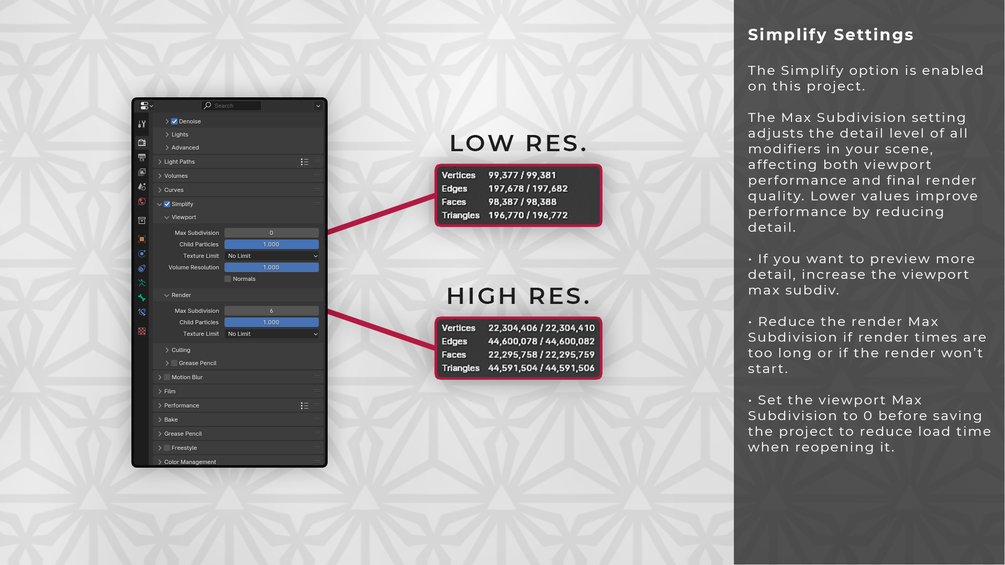The width and height of the screenshot is (1005, 565).
Task: Expand the Motion Blur panel arrow
Action: 160,377
